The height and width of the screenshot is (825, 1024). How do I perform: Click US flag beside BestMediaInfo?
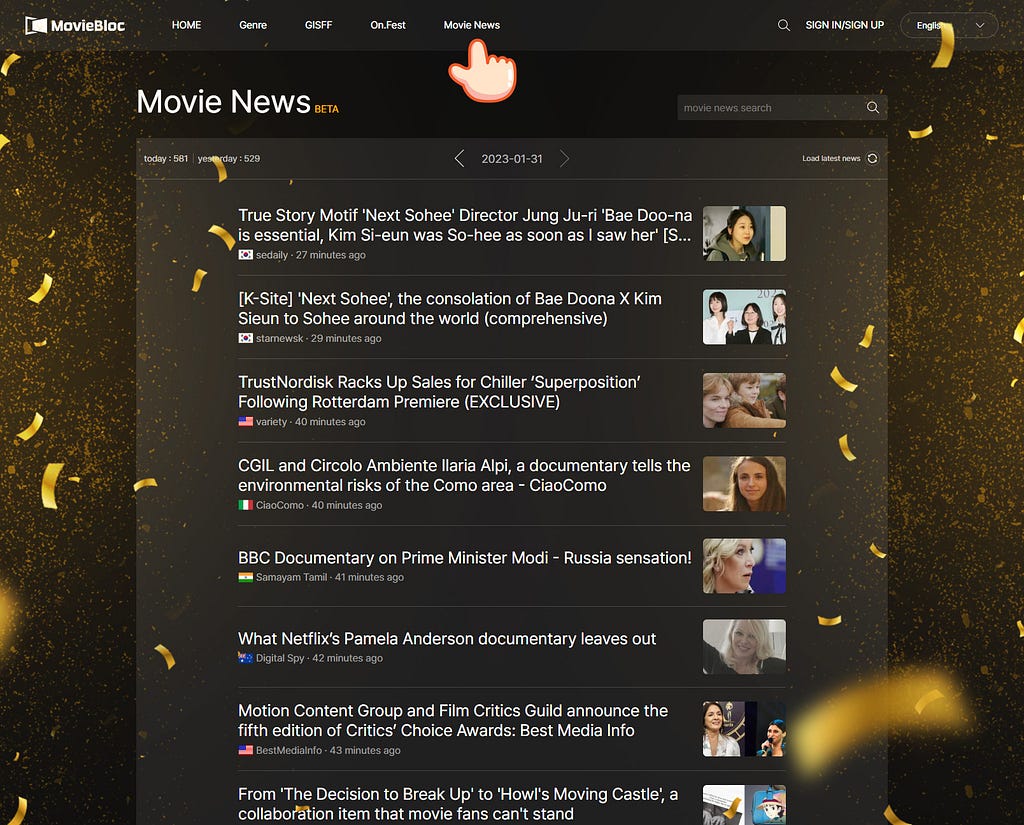point(246,751)
